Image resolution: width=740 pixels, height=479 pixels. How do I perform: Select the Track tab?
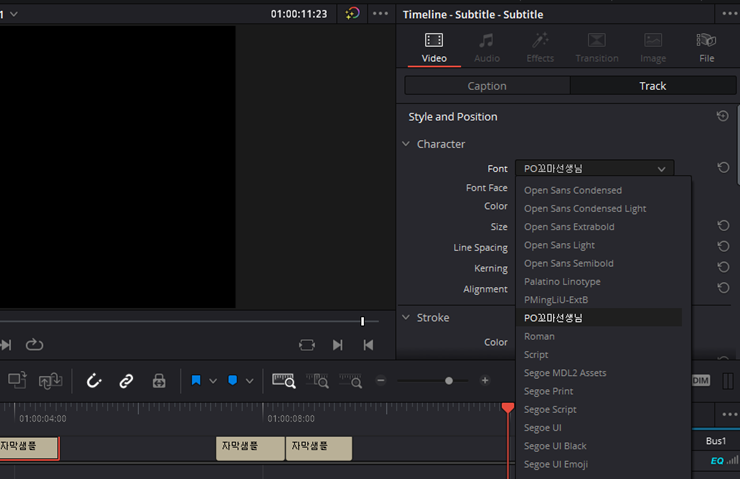[x=653, y=86]
